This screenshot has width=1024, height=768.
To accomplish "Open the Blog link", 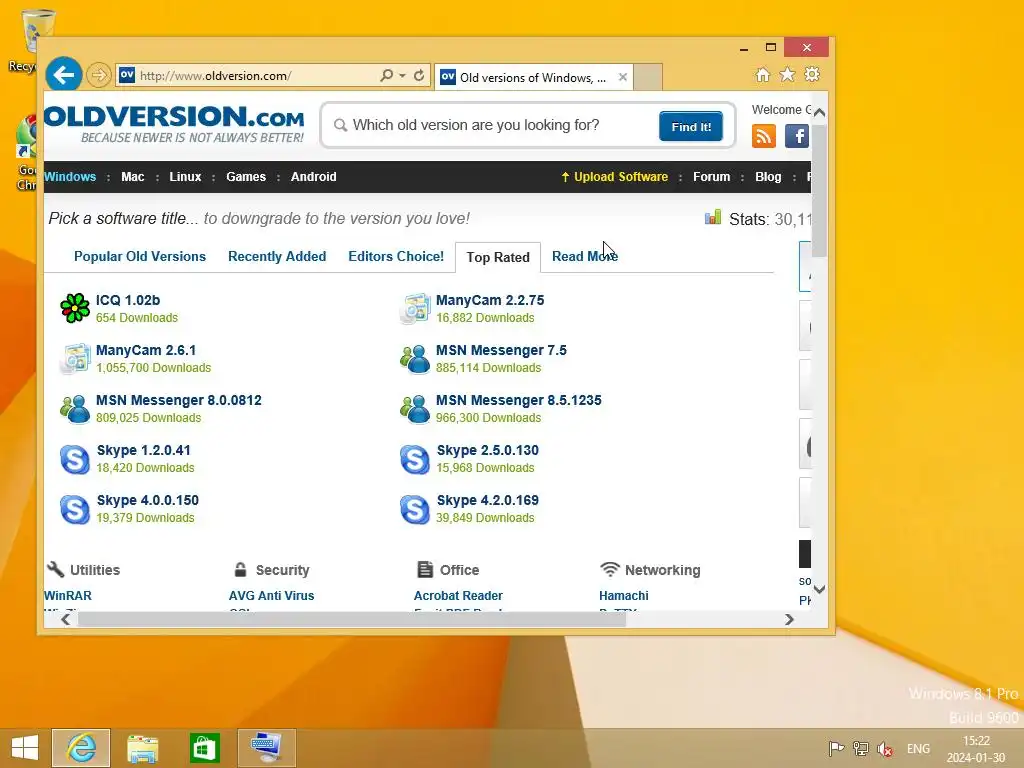I will click(x=768, y=177).
